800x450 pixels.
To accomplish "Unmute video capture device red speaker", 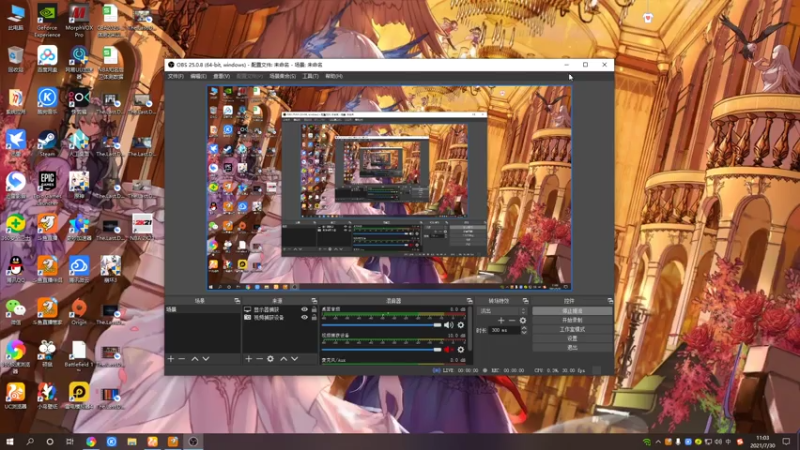I will [x=448, y=349].
